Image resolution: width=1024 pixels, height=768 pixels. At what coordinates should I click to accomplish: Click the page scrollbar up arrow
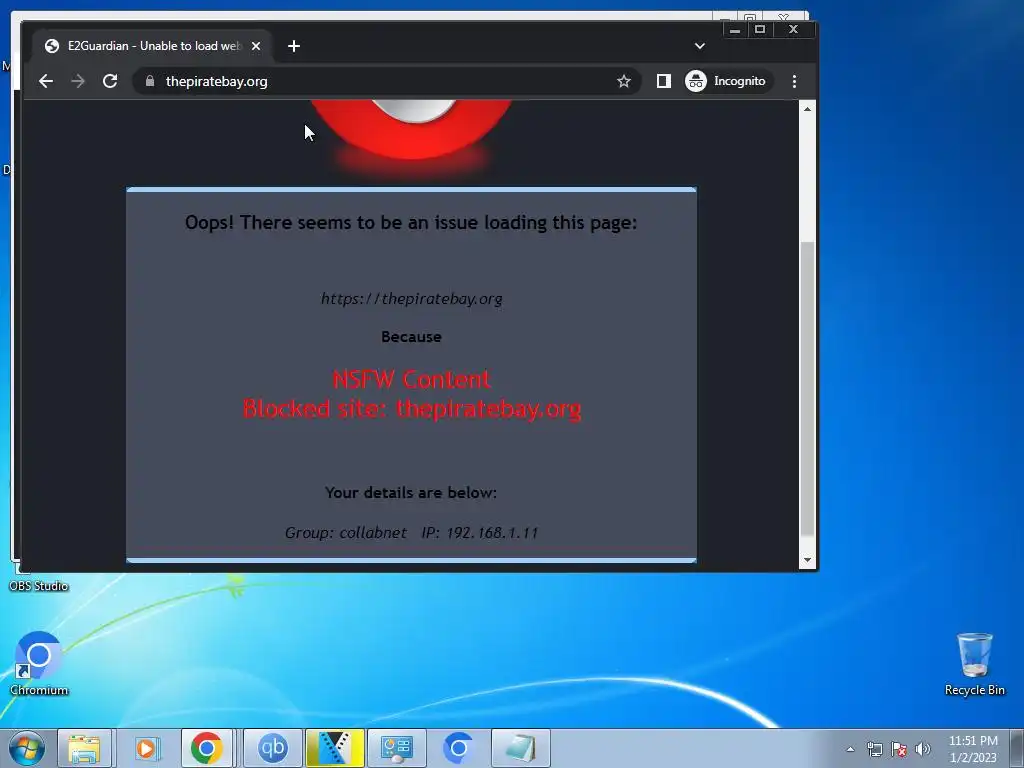click(807, 109)
